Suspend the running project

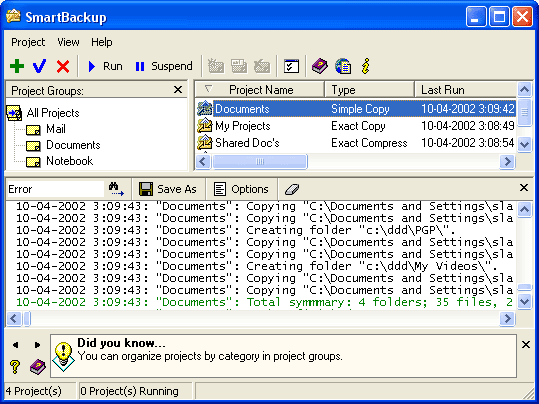(164, 66)
